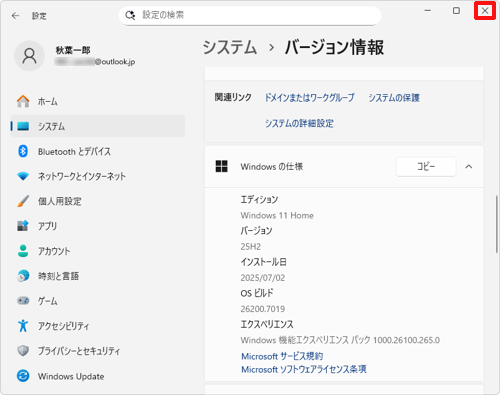Open the user profile avatar
Screen dimensions: 500x395
pyautogui.click(x=29, y=56)
